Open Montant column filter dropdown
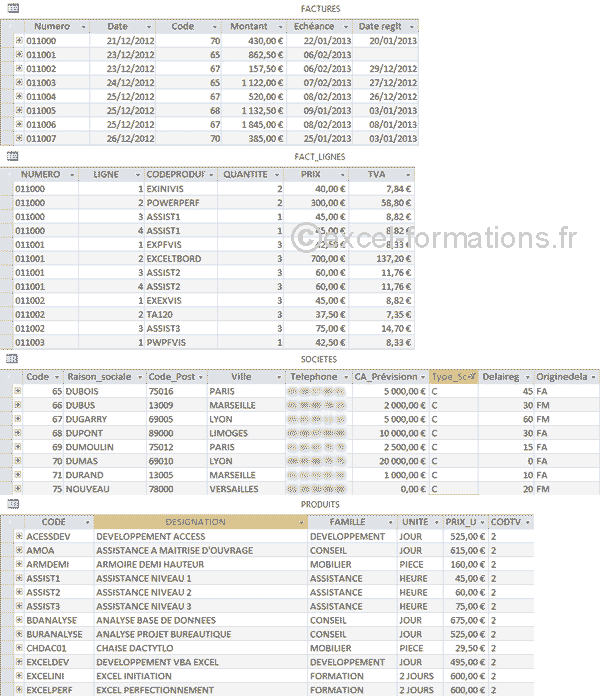Screen dimensions: 600x696 [x=280, y=27]
